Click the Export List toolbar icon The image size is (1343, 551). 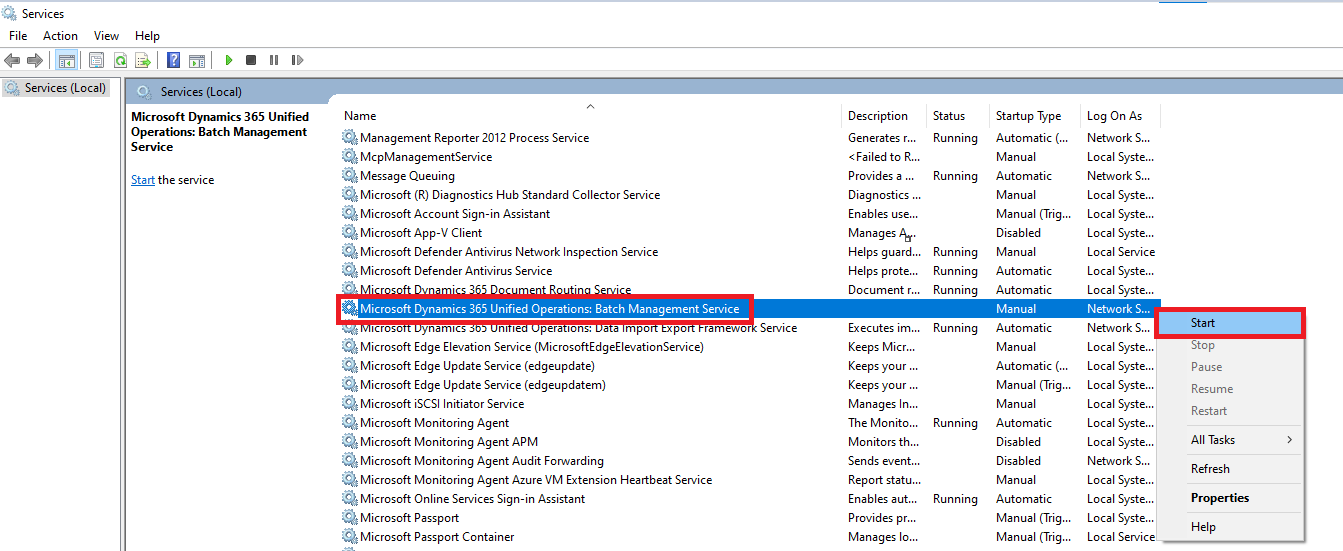point(143,61)
